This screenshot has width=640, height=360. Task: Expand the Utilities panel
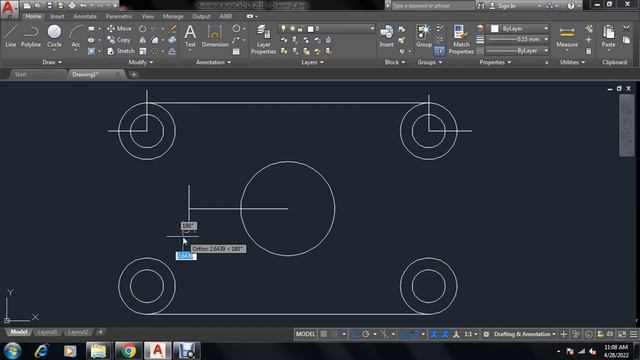pyautogui.click(x=572, y=62)
